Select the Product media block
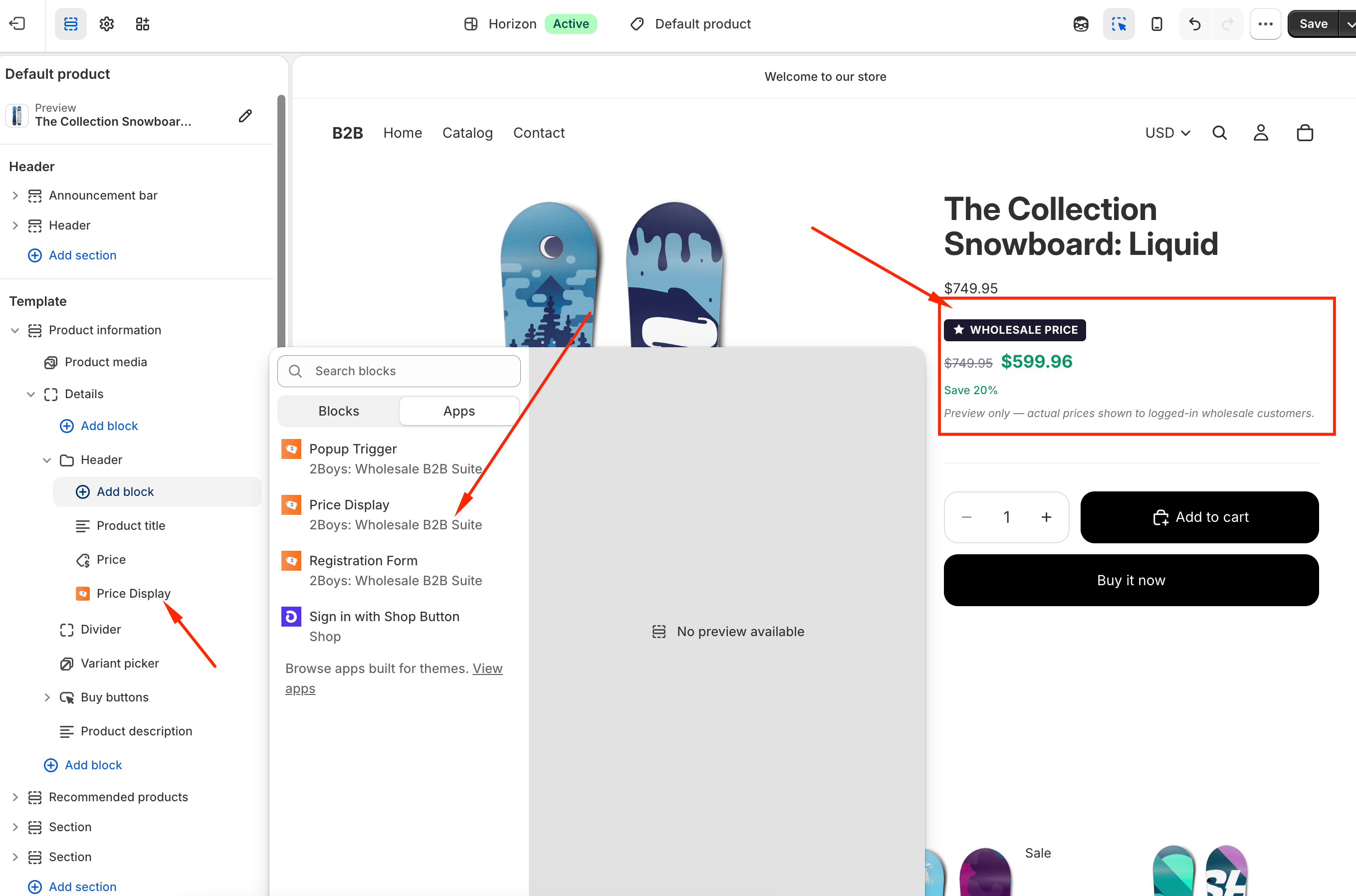Viewport: 1356px width, 896px height. [x=106, y=362]
